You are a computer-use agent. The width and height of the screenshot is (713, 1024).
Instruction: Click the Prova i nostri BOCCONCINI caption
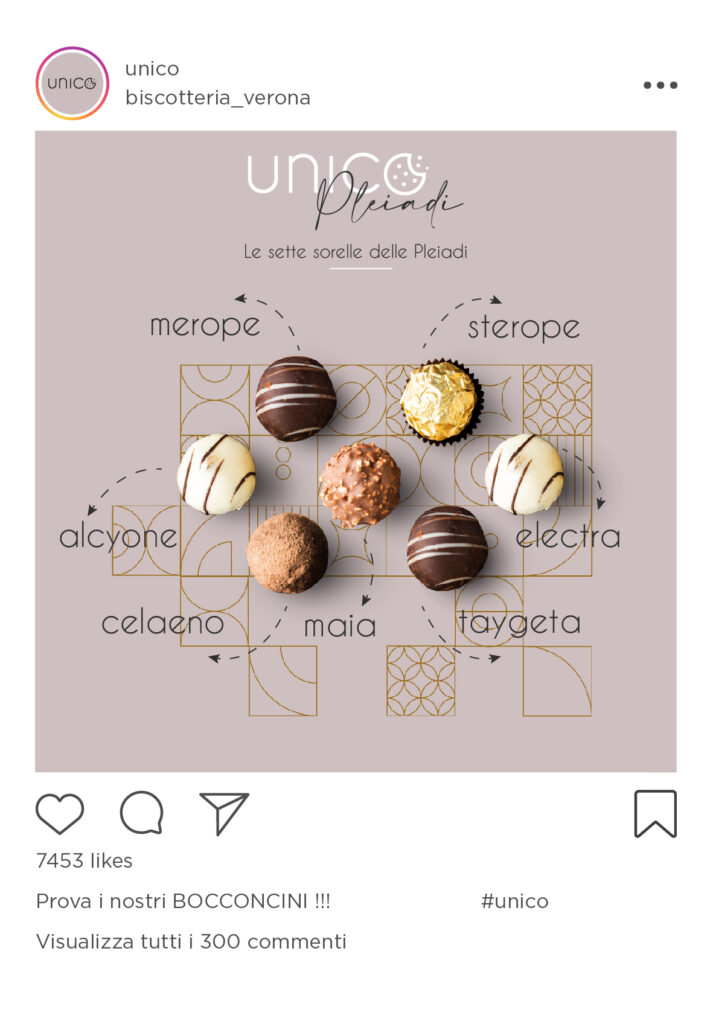[183, 901]
